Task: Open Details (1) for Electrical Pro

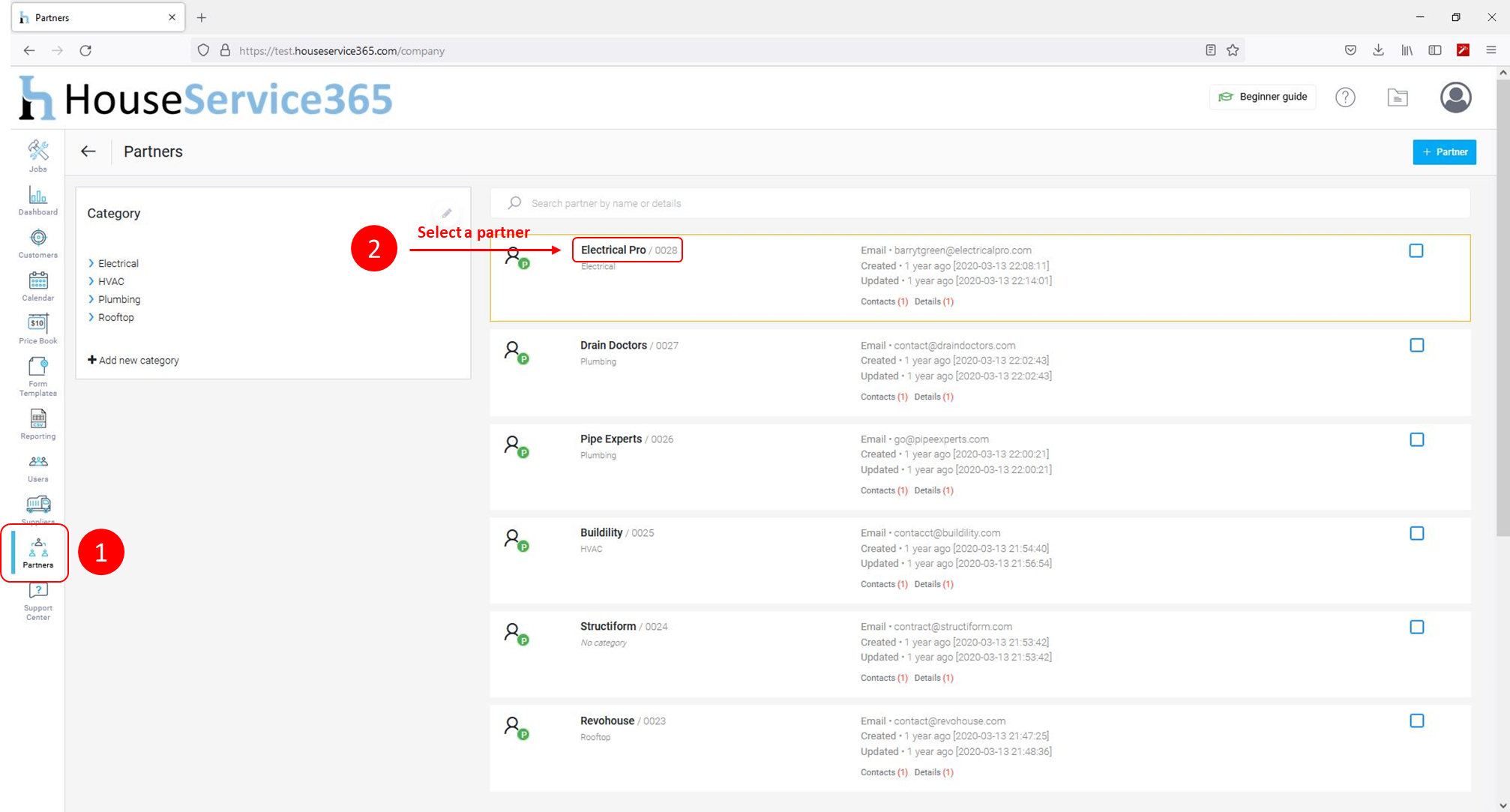Action: (933, 301)
